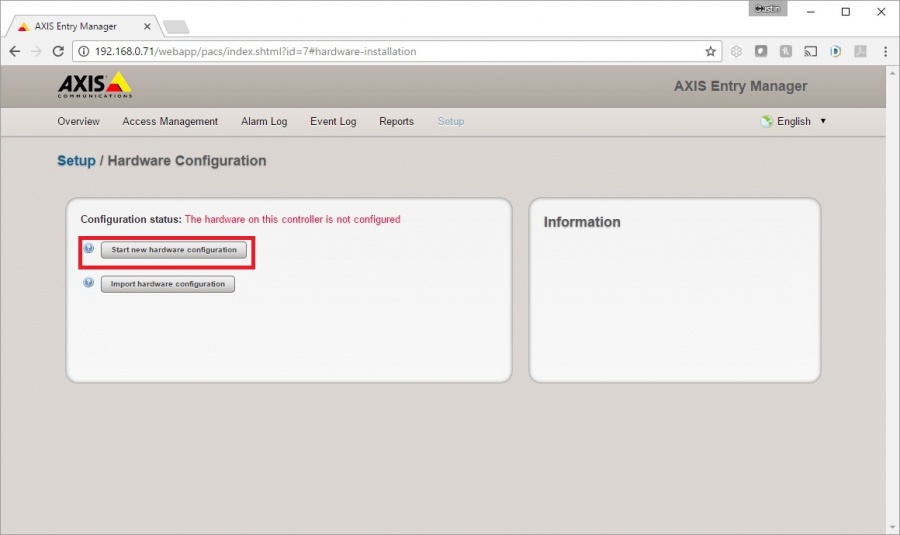Open Access Management menu

170,121
